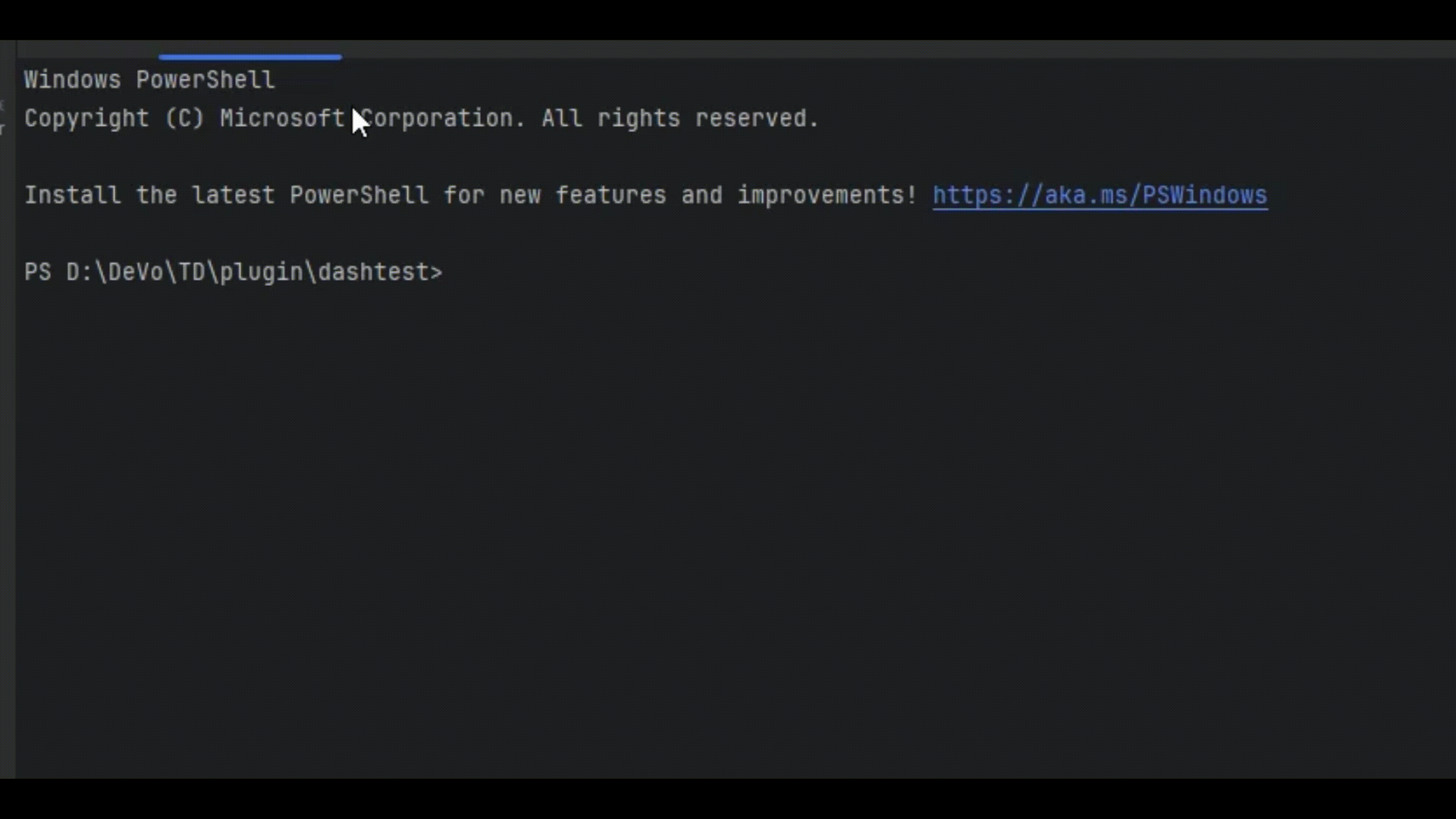Click the 'plugin' segment in the prompt path
The width and height of the screenshot is (1456, 819).
coord(261,273)
